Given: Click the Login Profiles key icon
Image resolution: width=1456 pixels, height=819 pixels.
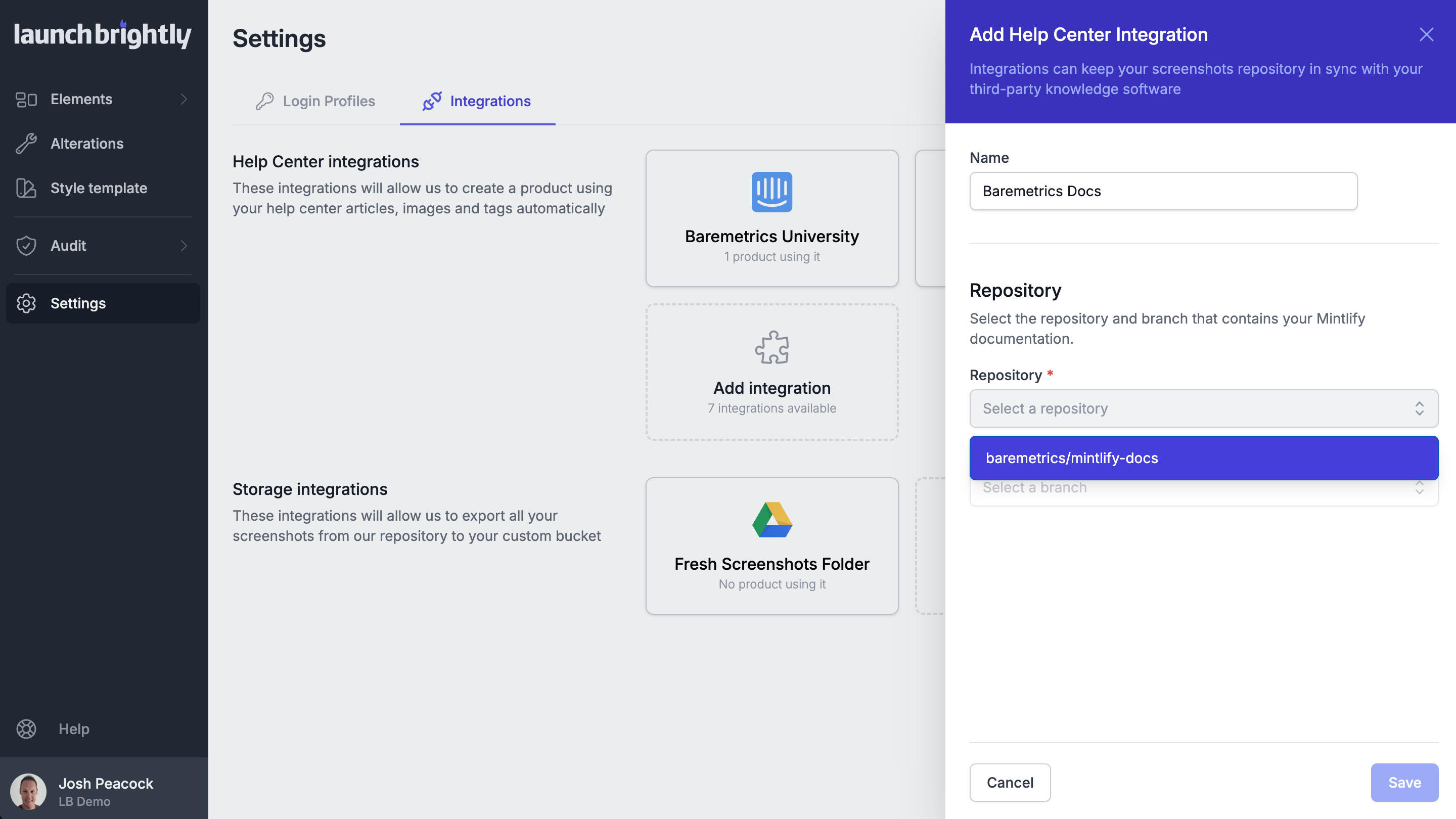Looking at the screenshot, I should coord(264,101).
